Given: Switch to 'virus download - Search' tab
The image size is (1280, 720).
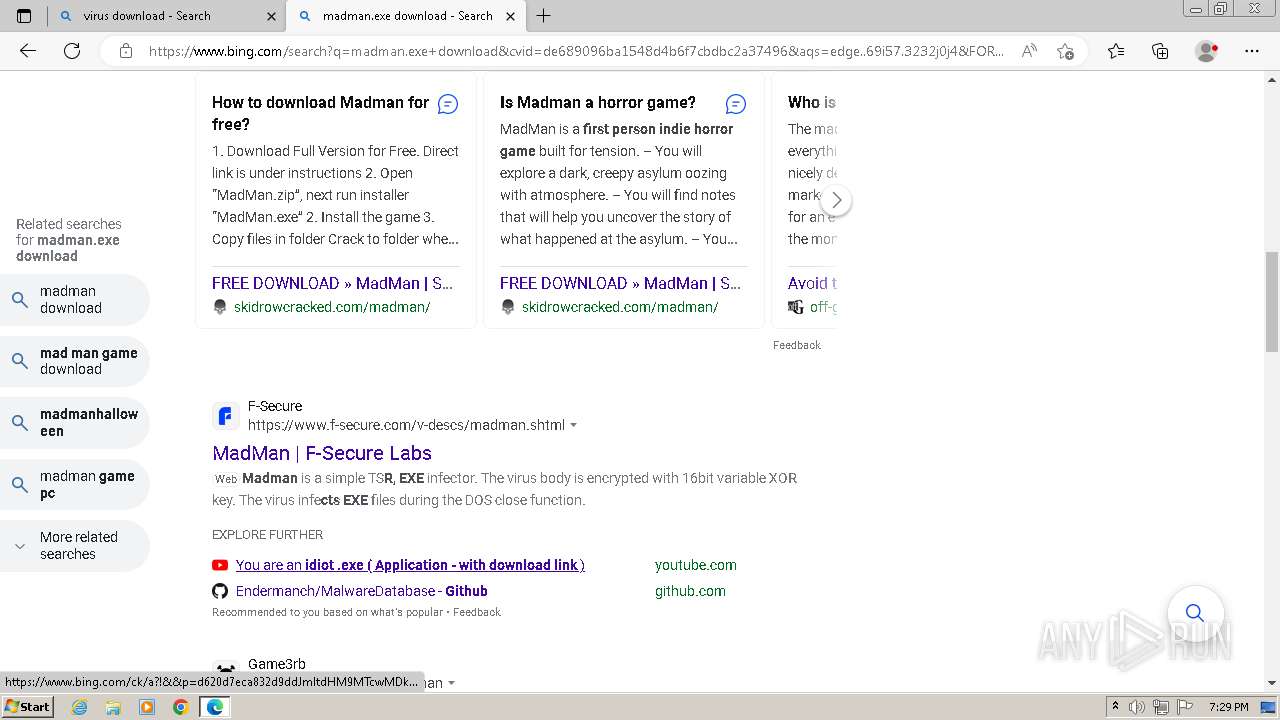Looking at the screenshot, I should 167,16.
